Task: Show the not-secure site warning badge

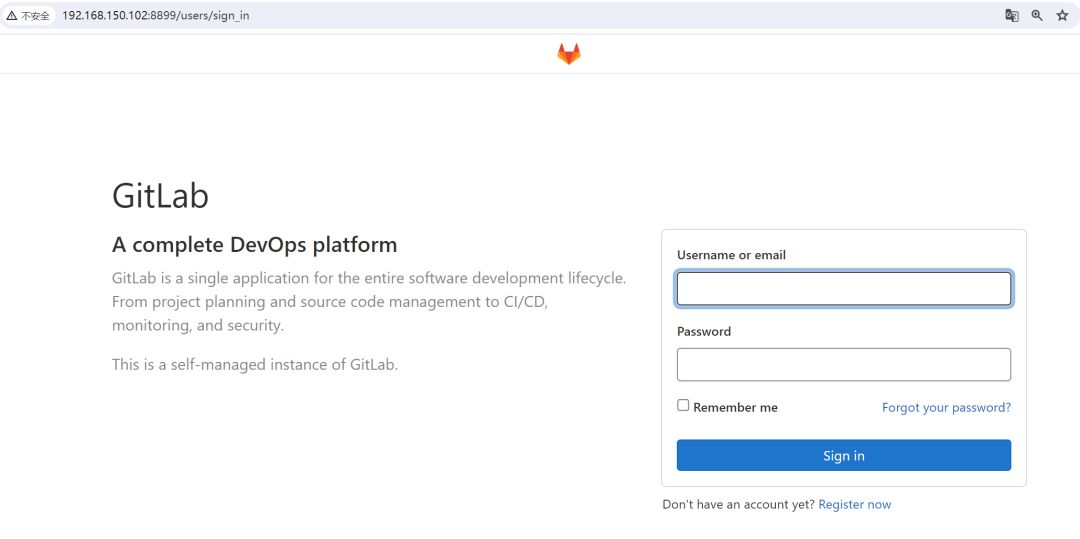Action: pos(28,16)
